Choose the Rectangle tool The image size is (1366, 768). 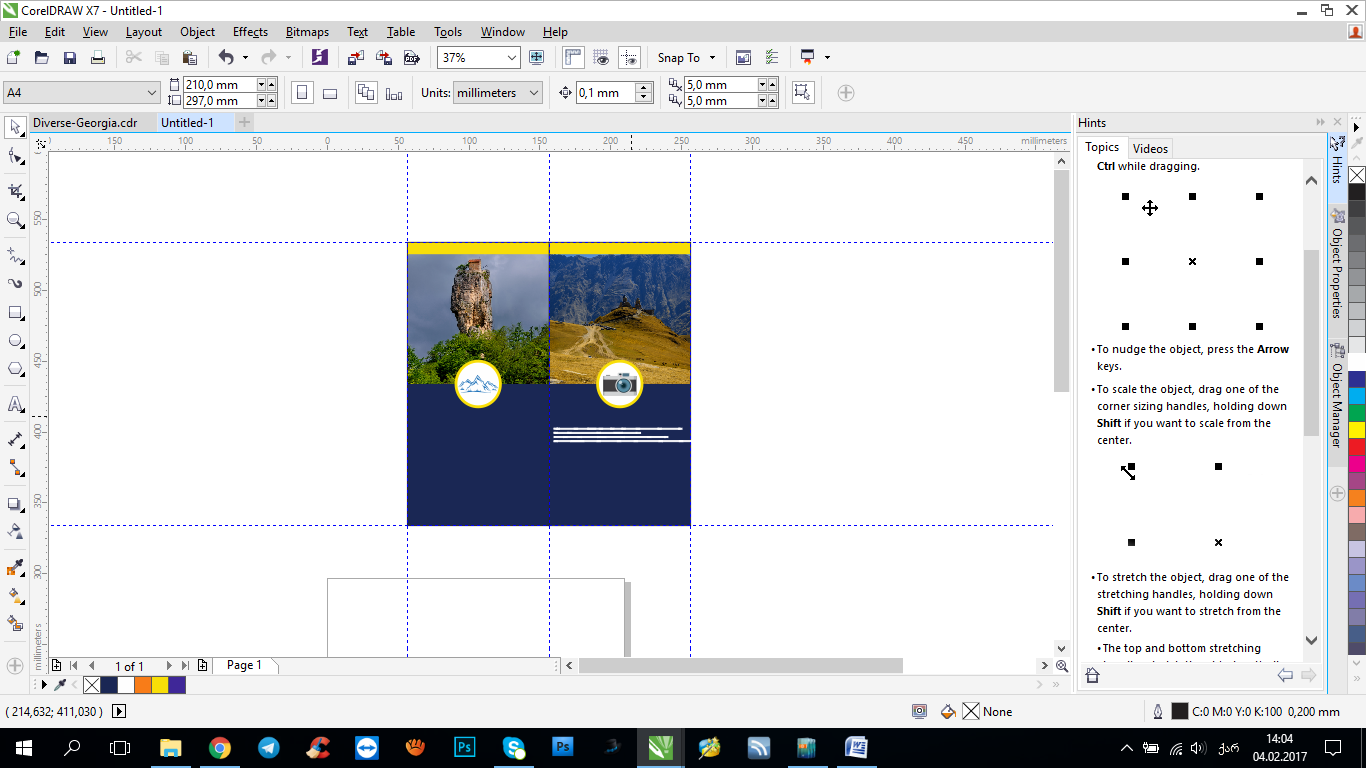(15, 313)
